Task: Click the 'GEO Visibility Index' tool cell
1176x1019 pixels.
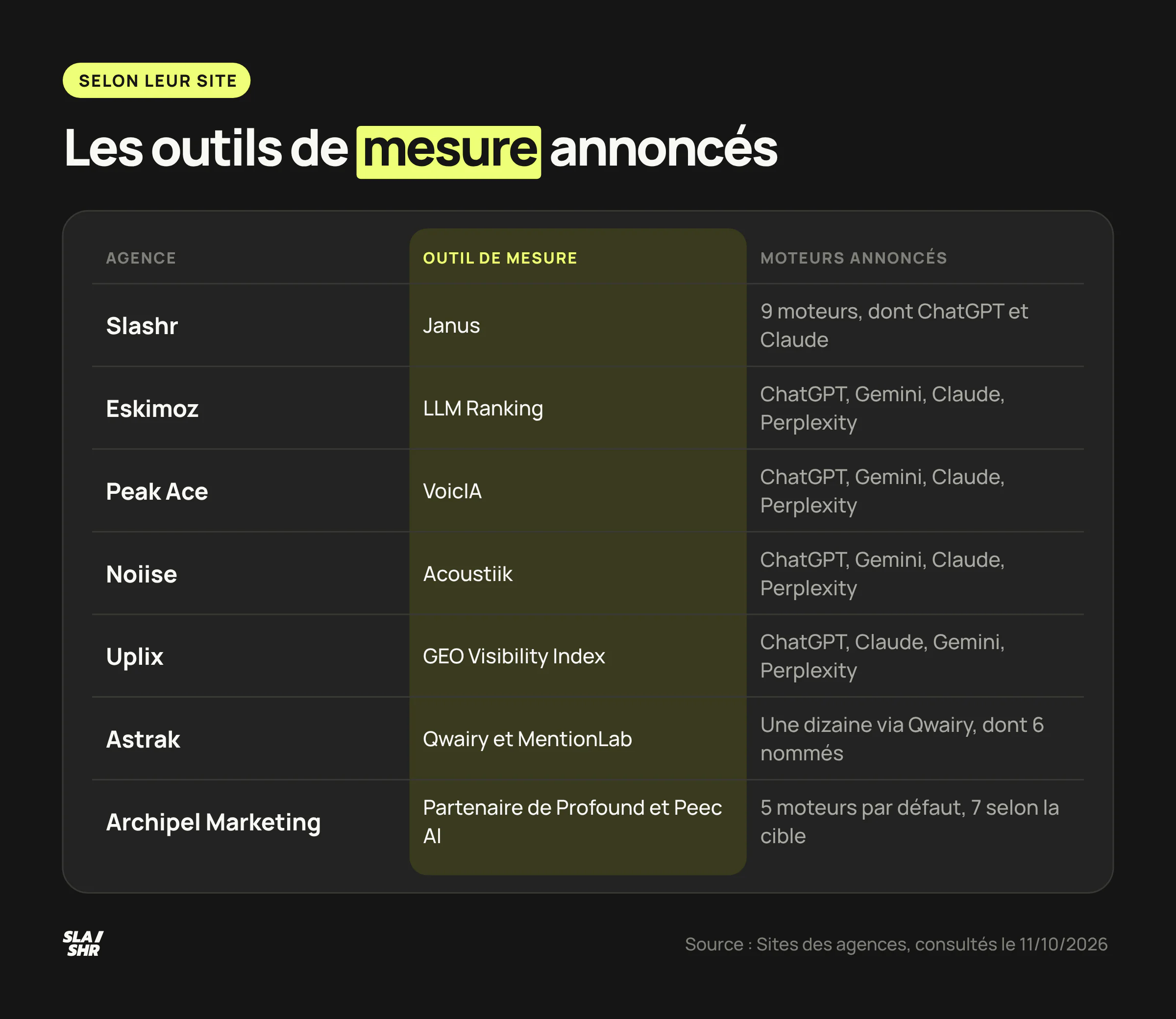Action: point(514,657)
